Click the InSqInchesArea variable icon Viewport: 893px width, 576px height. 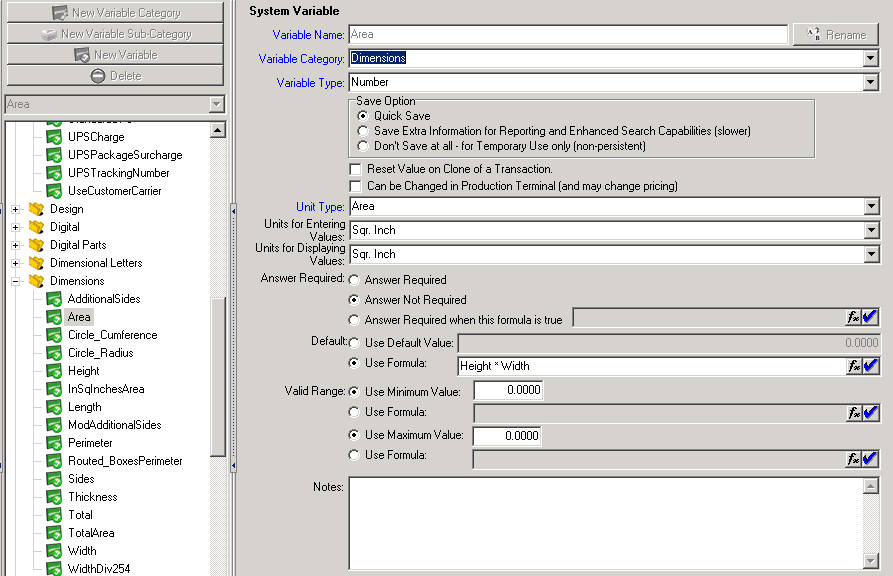pos(54,389)
